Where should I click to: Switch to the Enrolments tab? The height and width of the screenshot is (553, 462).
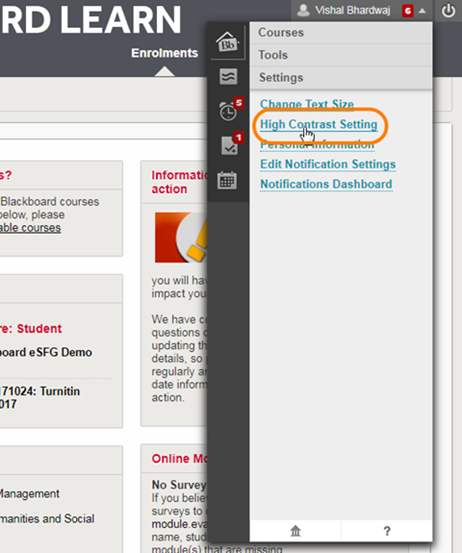[x=165, y=53]
